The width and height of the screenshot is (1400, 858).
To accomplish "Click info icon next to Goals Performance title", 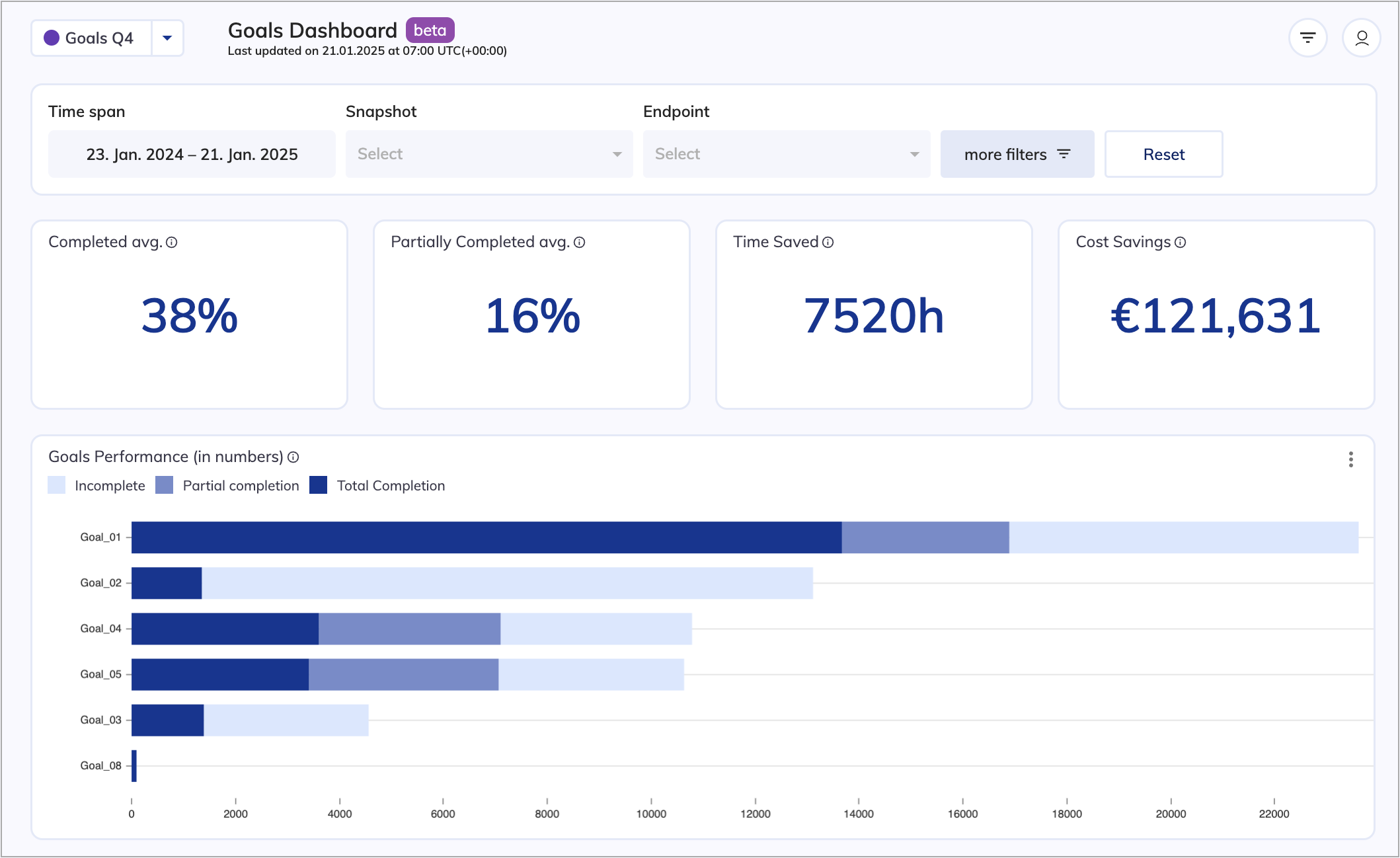I will (293, 457).
